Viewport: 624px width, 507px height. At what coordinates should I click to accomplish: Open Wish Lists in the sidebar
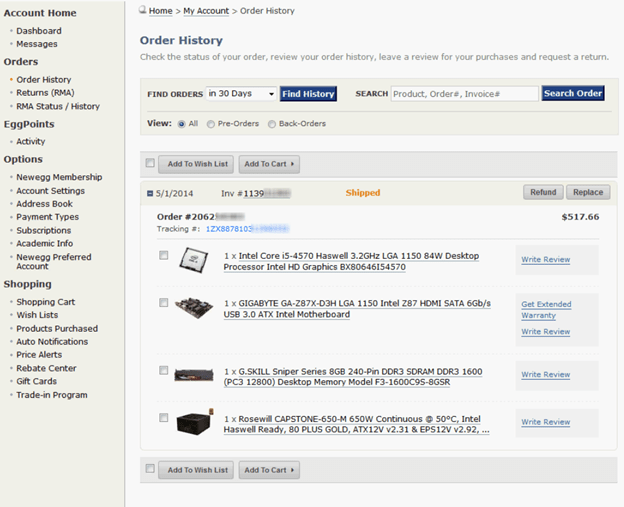click(x=37, y=315)
